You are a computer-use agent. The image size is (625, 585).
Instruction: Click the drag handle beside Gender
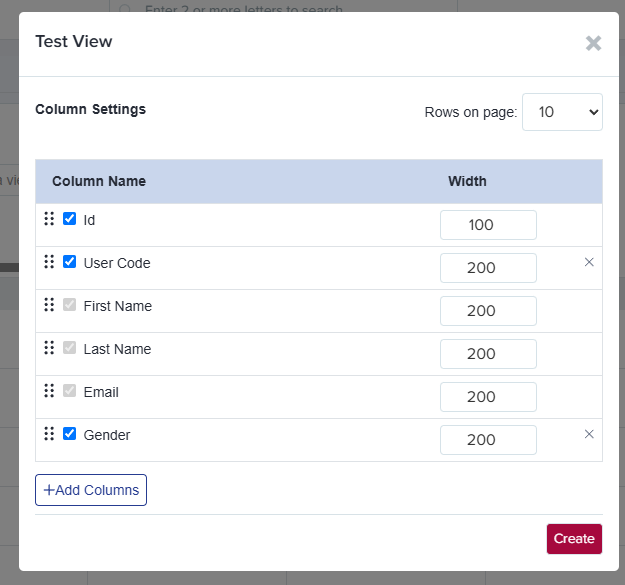click(x=49, y=434)
